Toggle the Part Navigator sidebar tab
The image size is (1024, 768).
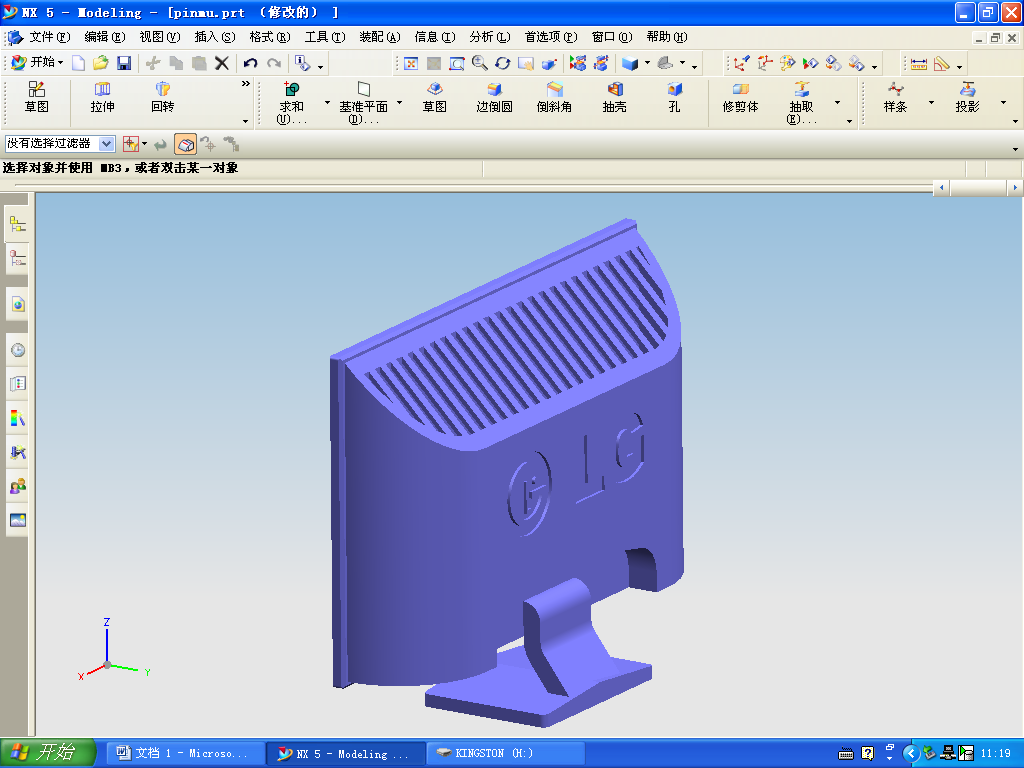tap(17, 259)
